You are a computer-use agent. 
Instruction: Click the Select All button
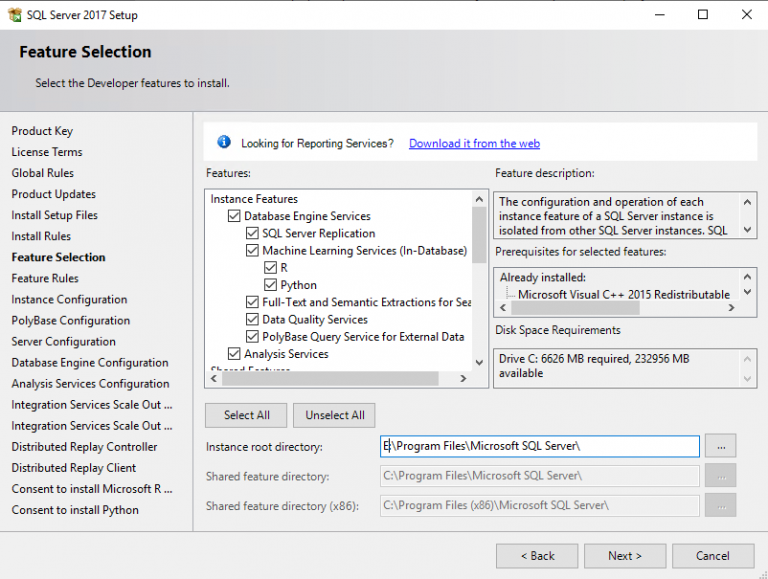[x=246, y=415]
